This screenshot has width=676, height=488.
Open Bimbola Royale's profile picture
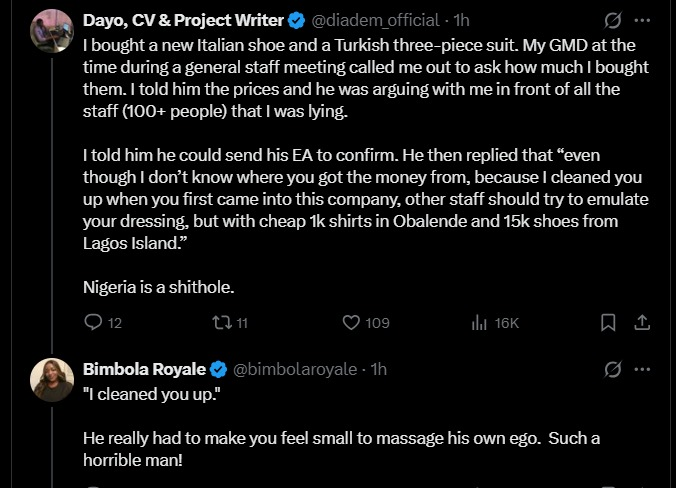52,380
